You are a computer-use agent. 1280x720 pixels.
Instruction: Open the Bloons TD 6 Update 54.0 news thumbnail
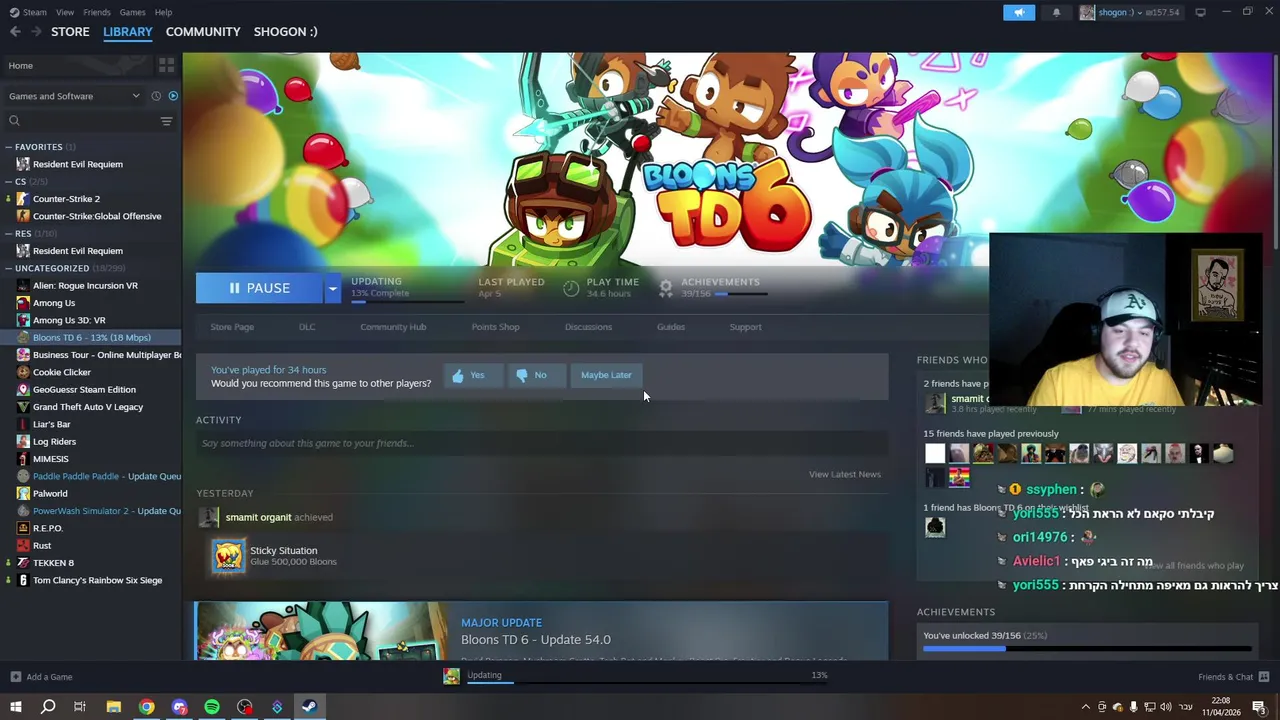click(x=322, y=631)
